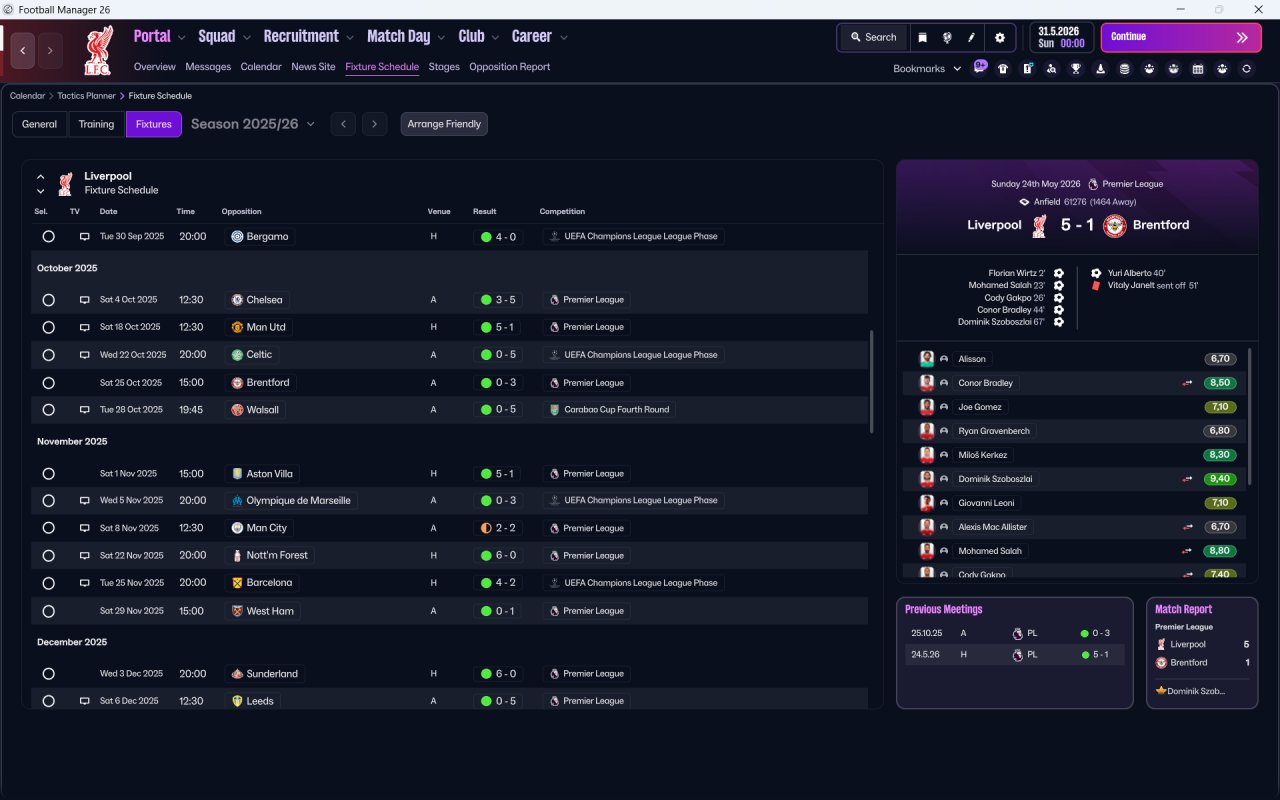
Task: Click the calendar grid icon in bookmarks bar
Action: pyautogui.click(x=1198, y=69)
